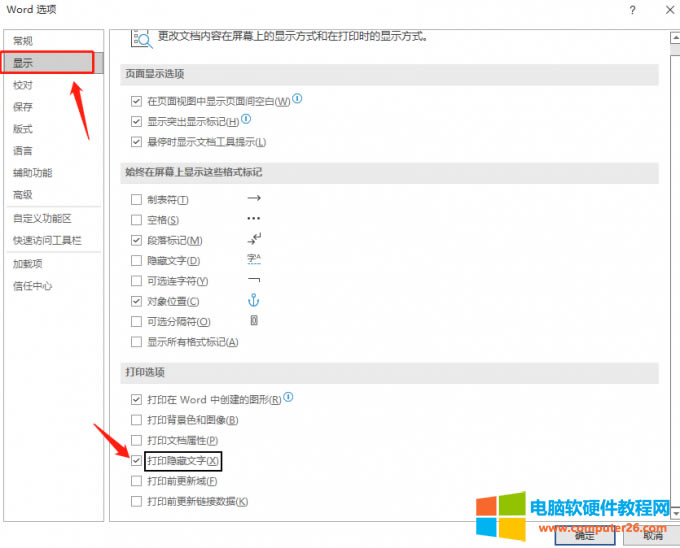Click the optional break symbol icon
The image size is (680, 548).
point(254,320)
